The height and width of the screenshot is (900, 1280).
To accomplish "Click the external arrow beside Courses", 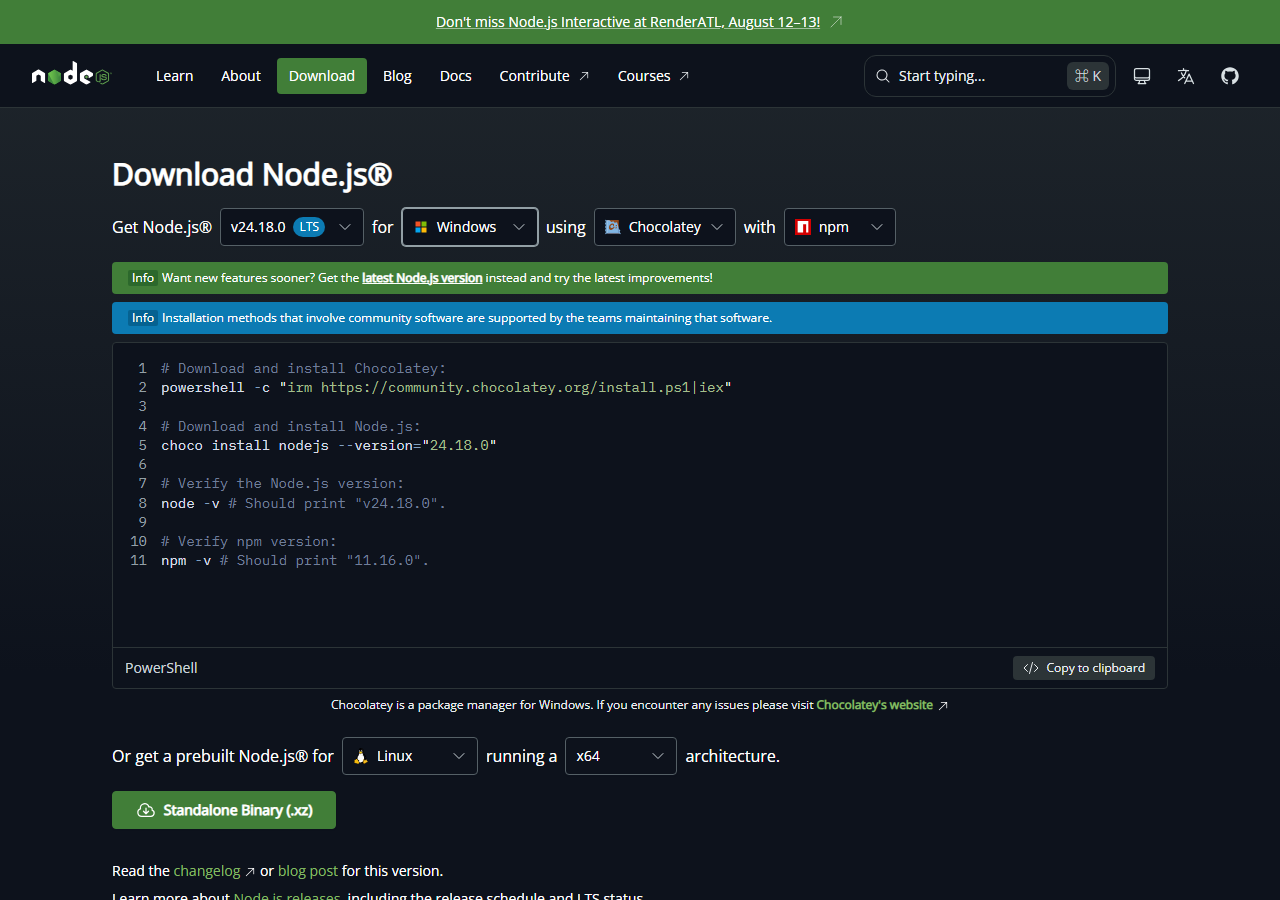I will pos(684,76).
